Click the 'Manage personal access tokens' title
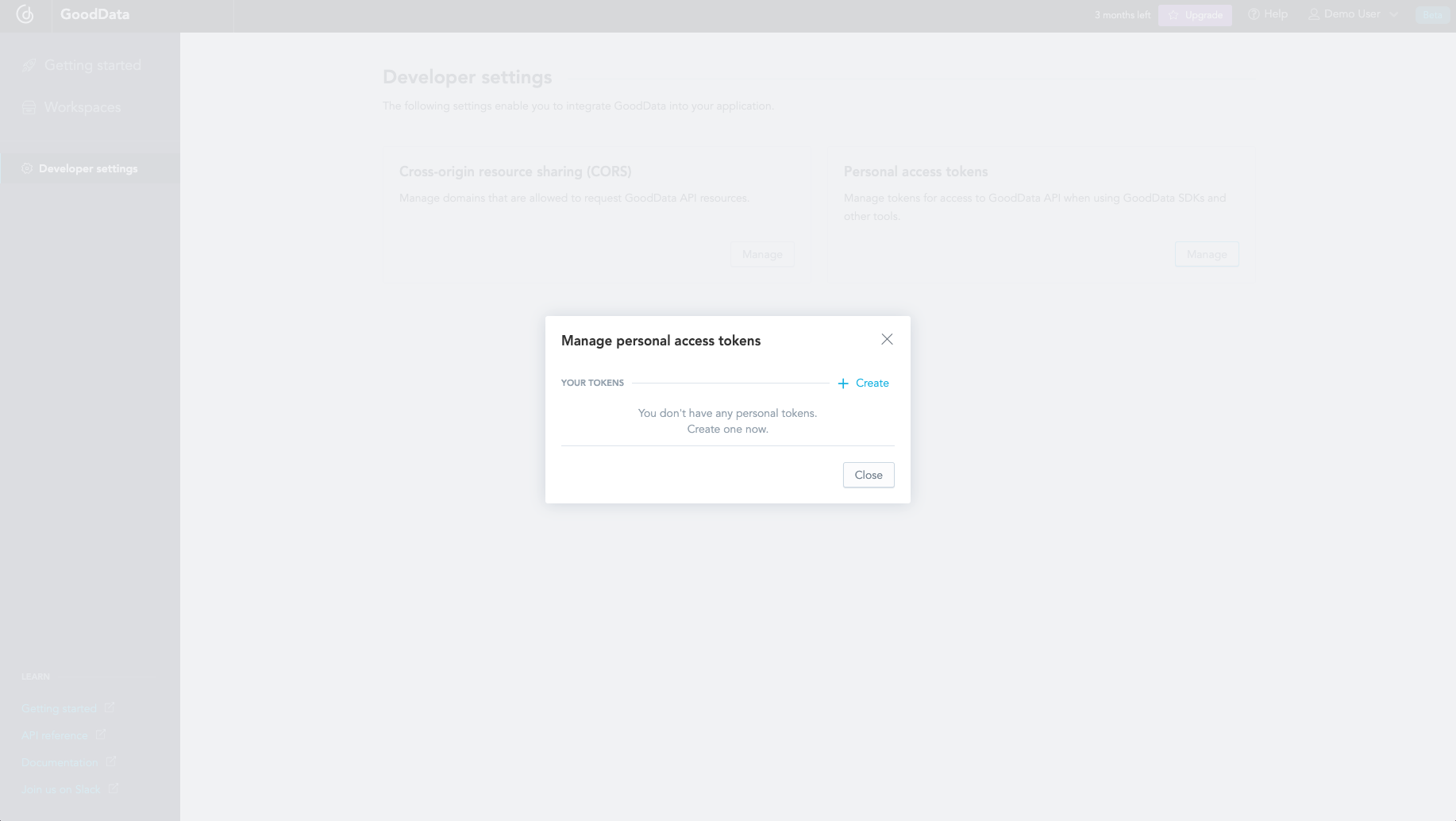Viewport: 1456px width, 821px height. (x=661, y=341)
